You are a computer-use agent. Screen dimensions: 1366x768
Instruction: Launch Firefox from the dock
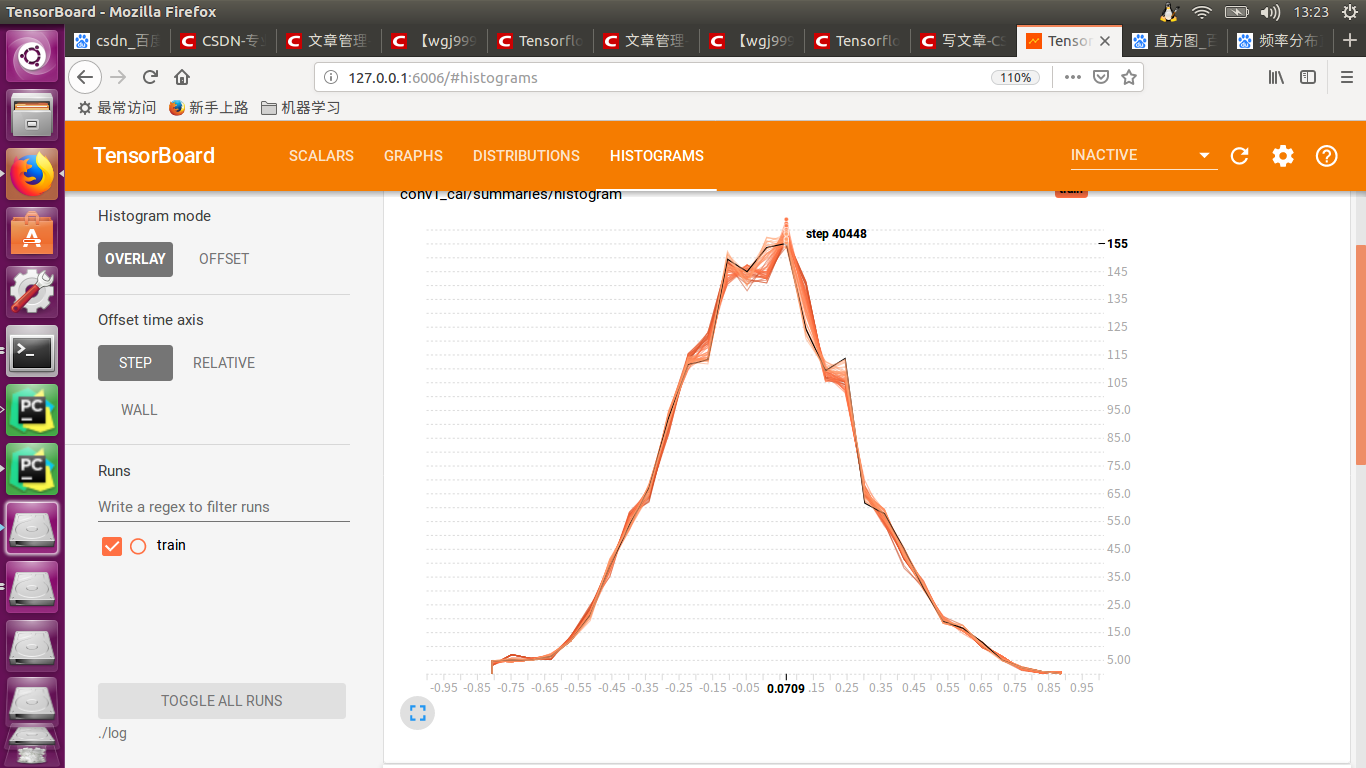tap(32, 172)
